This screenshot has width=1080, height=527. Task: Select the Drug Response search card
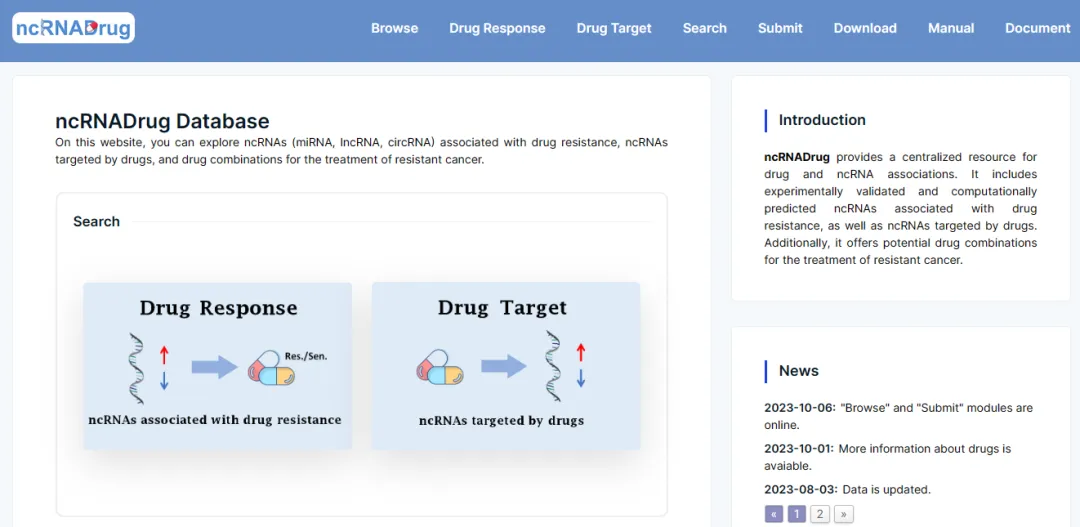(x=218, y=366)
